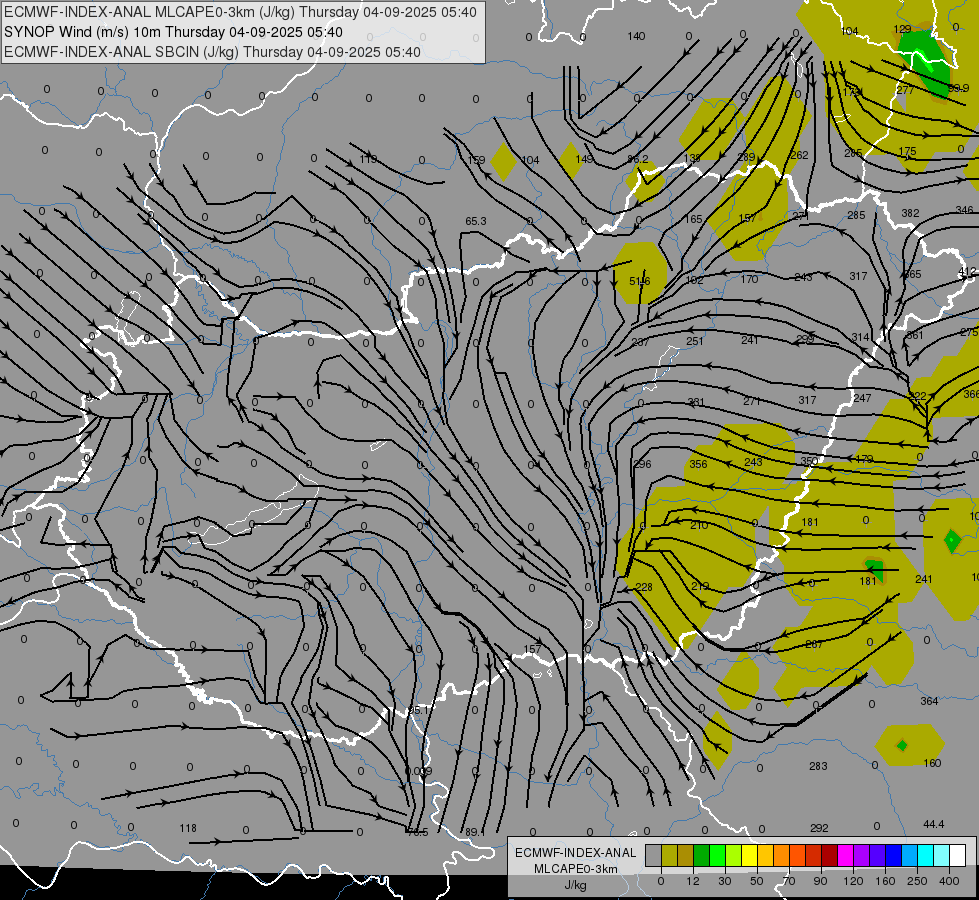The width and height of the screenshot is (979, 900).
Task: Click the legend tick label 90
Action: coord(821,881)
